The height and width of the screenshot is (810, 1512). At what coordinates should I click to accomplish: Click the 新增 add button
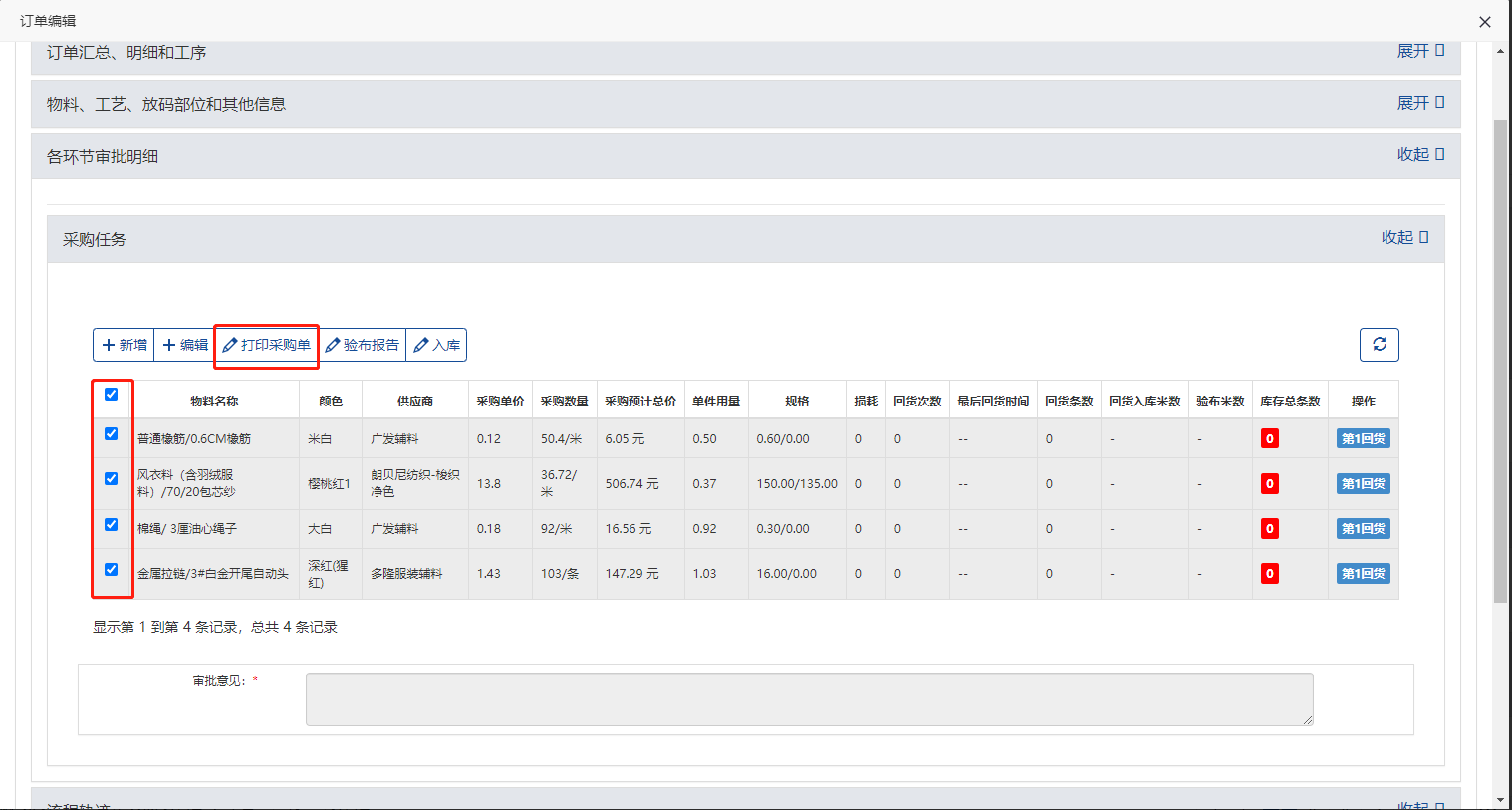[124, 345]
